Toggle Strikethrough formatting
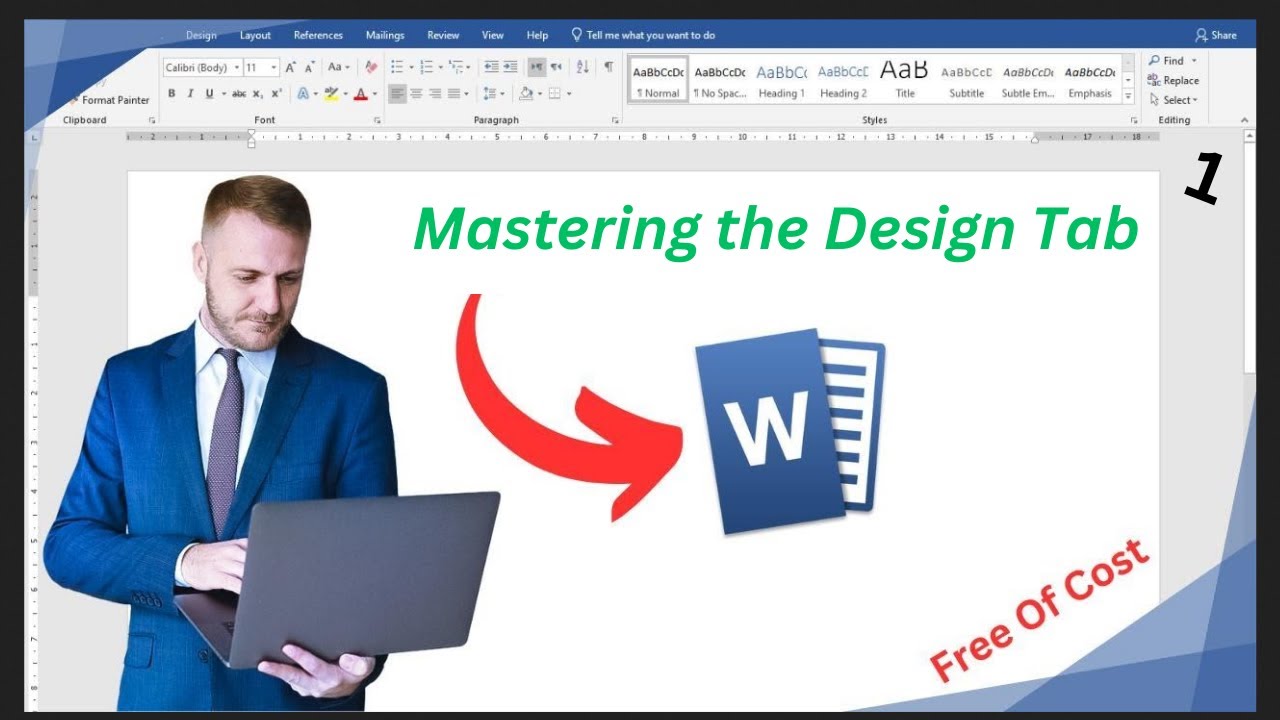Image resolution: width=1280 pixels, height=720 pixels. pos(239,94)
